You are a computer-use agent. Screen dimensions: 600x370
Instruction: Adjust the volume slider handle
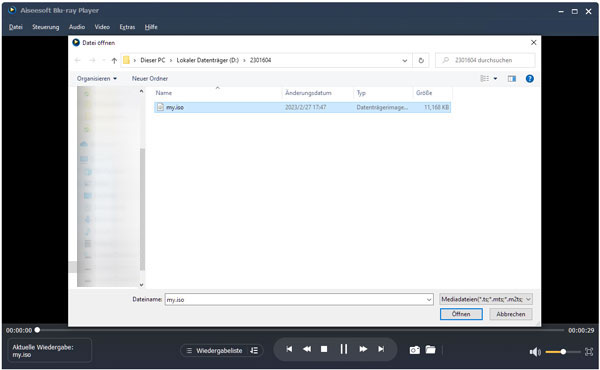click(x=563, y=352)
